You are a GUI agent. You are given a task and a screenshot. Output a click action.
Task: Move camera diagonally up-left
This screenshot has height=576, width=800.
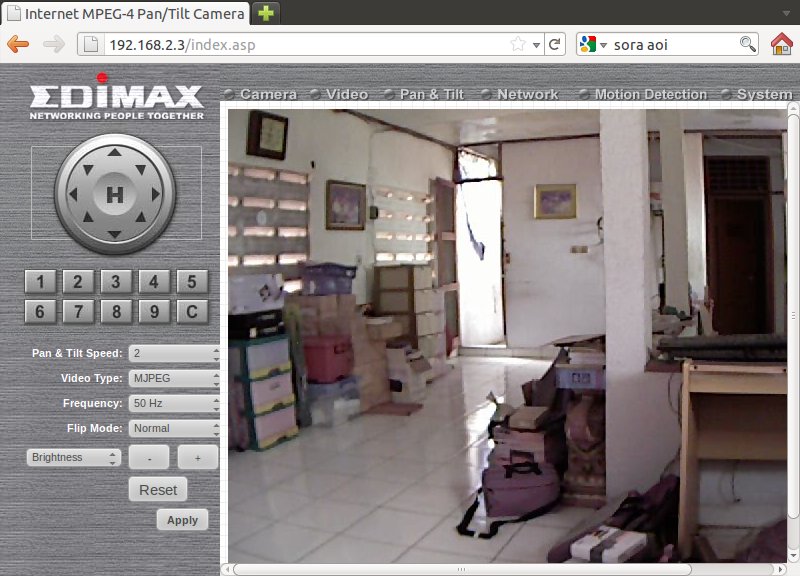tap(88, 169)
